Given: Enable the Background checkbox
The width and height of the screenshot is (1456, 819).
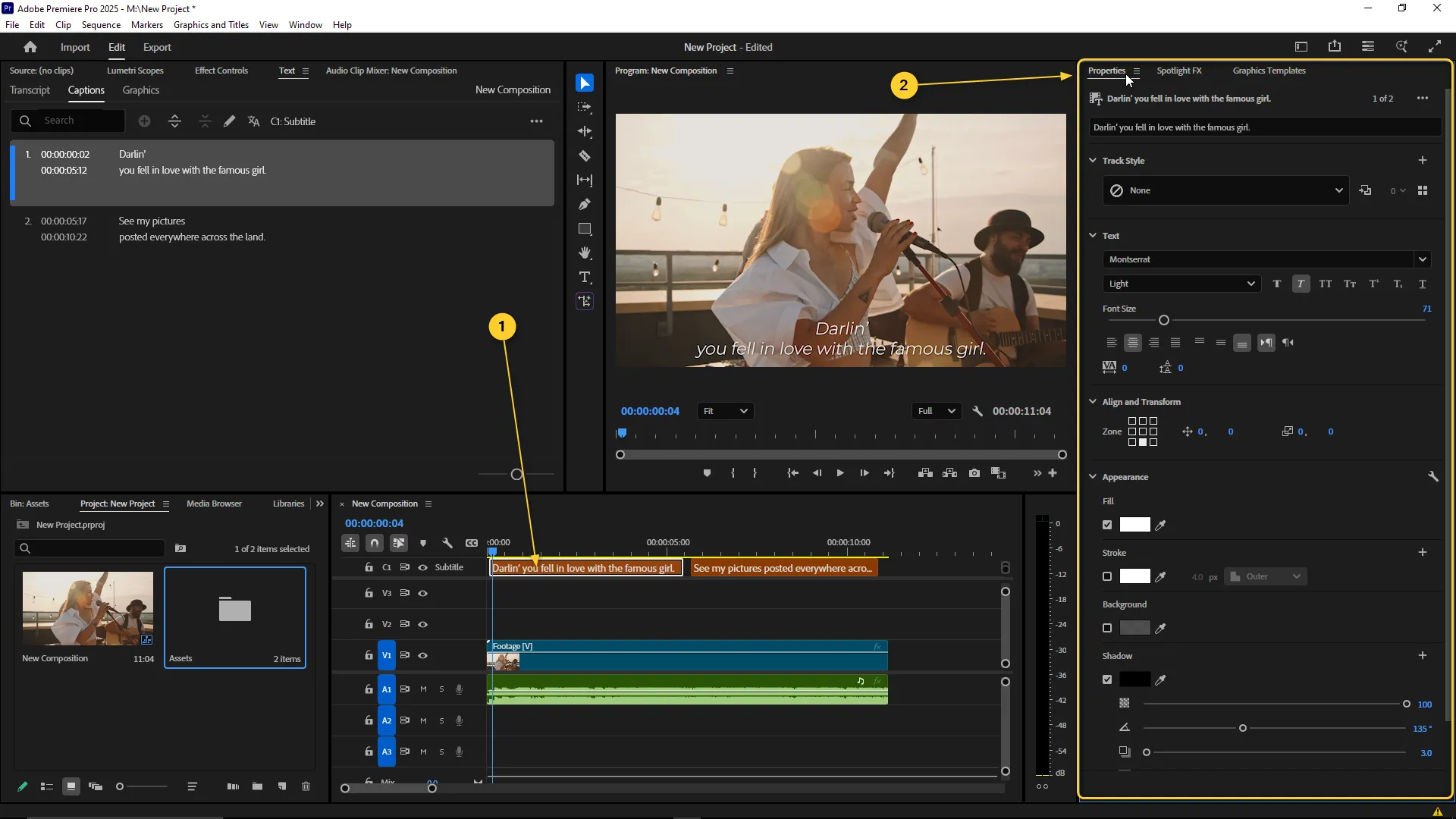Looking at the screenshot, I should coord(1107,629).
